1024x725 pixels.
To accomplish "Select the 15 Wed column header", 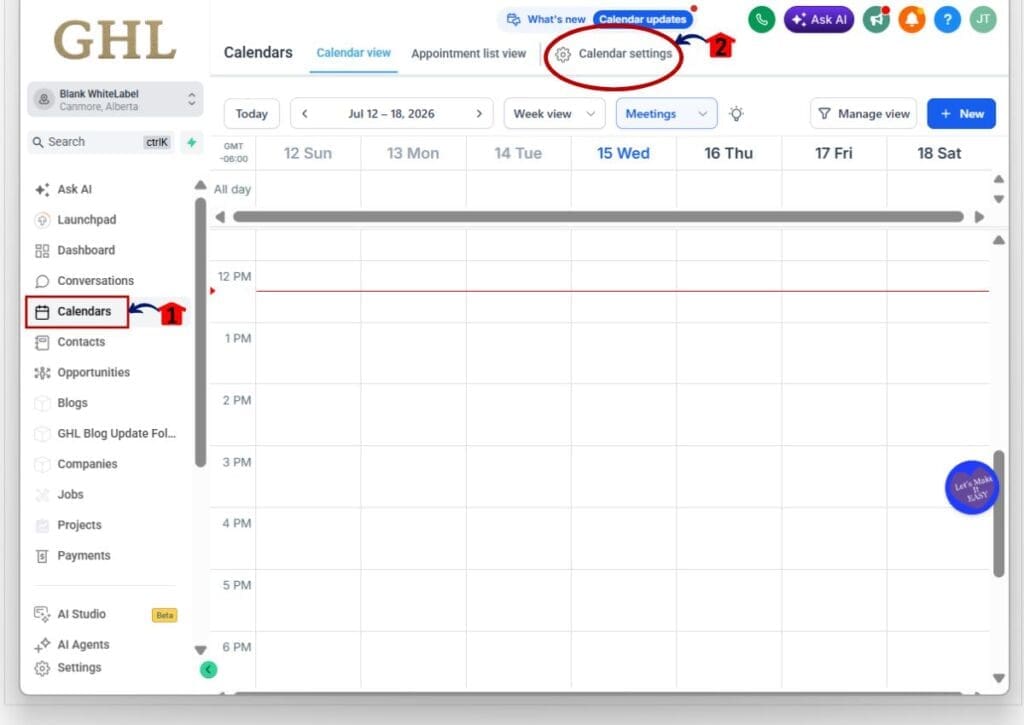I will [623, 153].
